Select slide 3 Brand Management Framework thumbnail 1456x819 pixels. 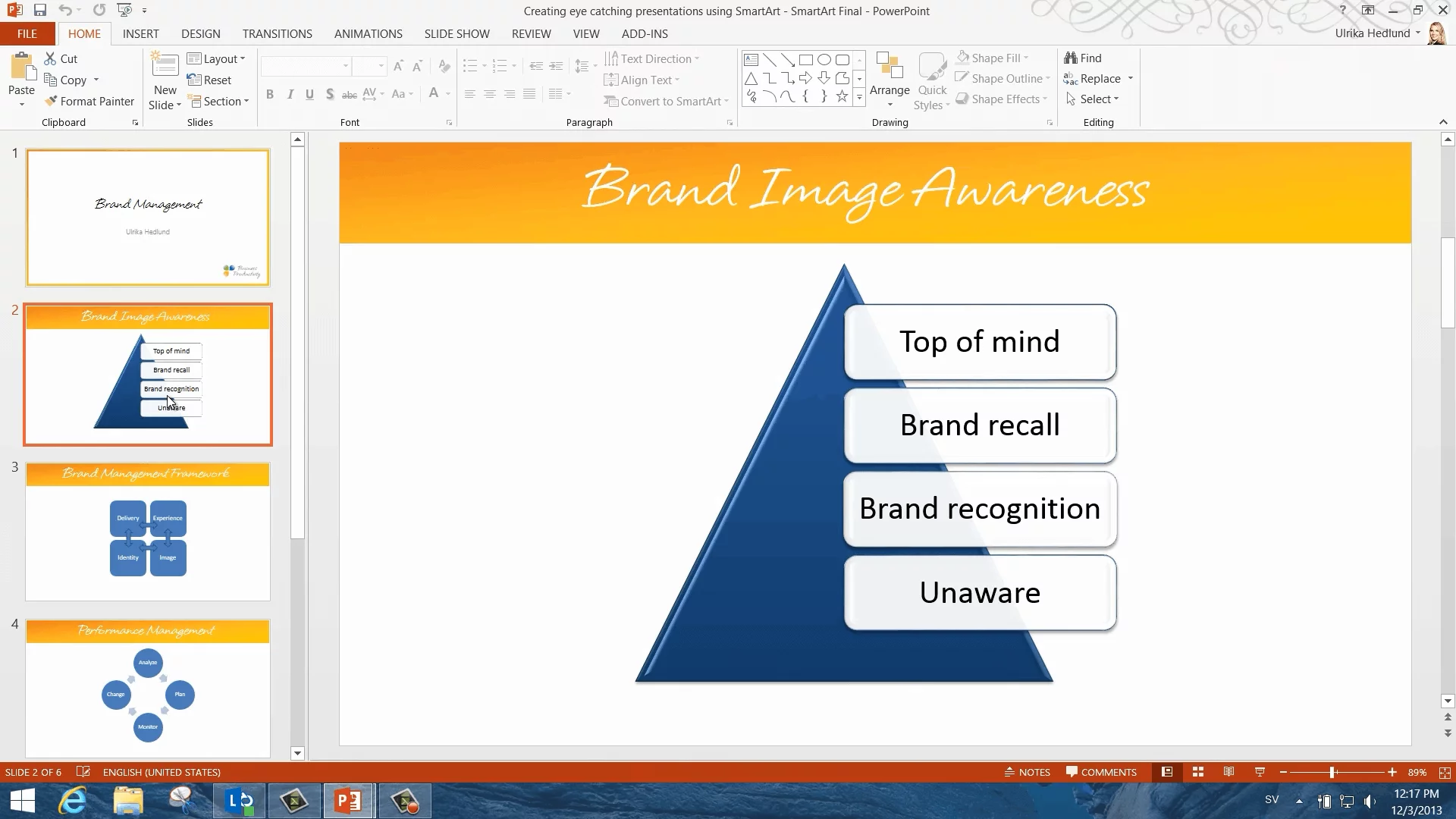point(148,531)
